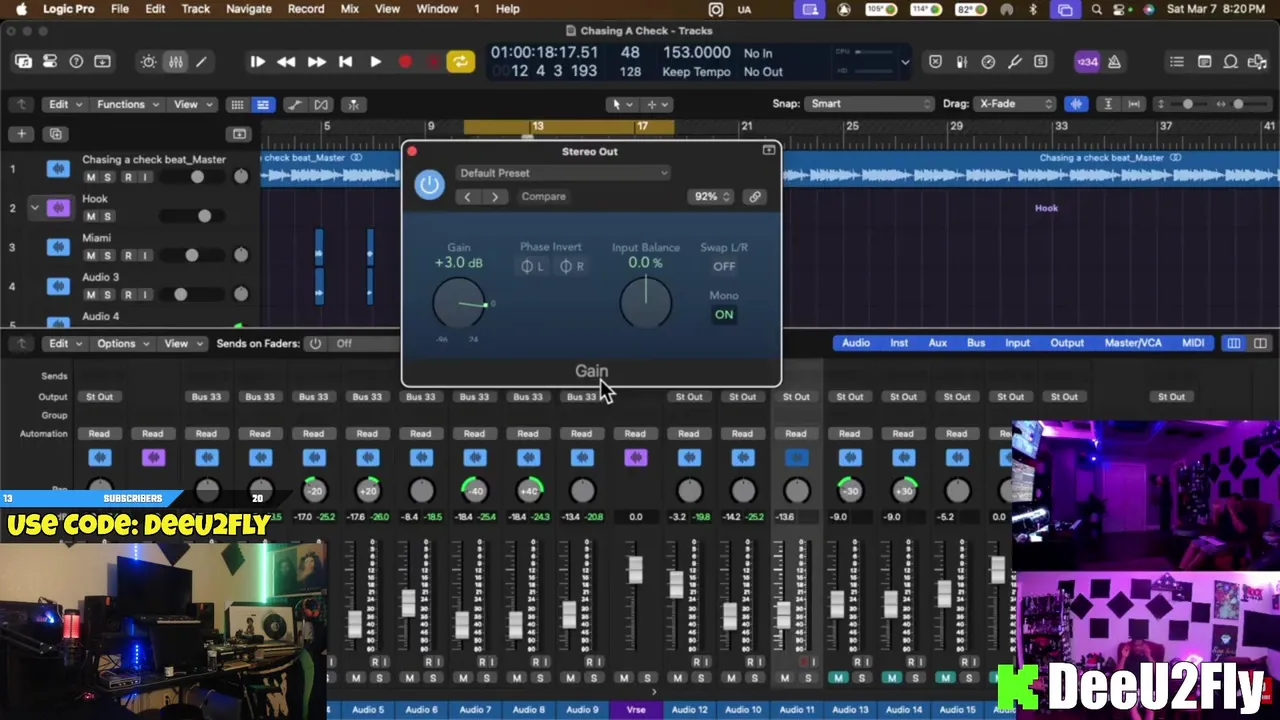This screenshot has width=1280, height=720.
Task: Open the File menu
Action: tap(119, 9)
